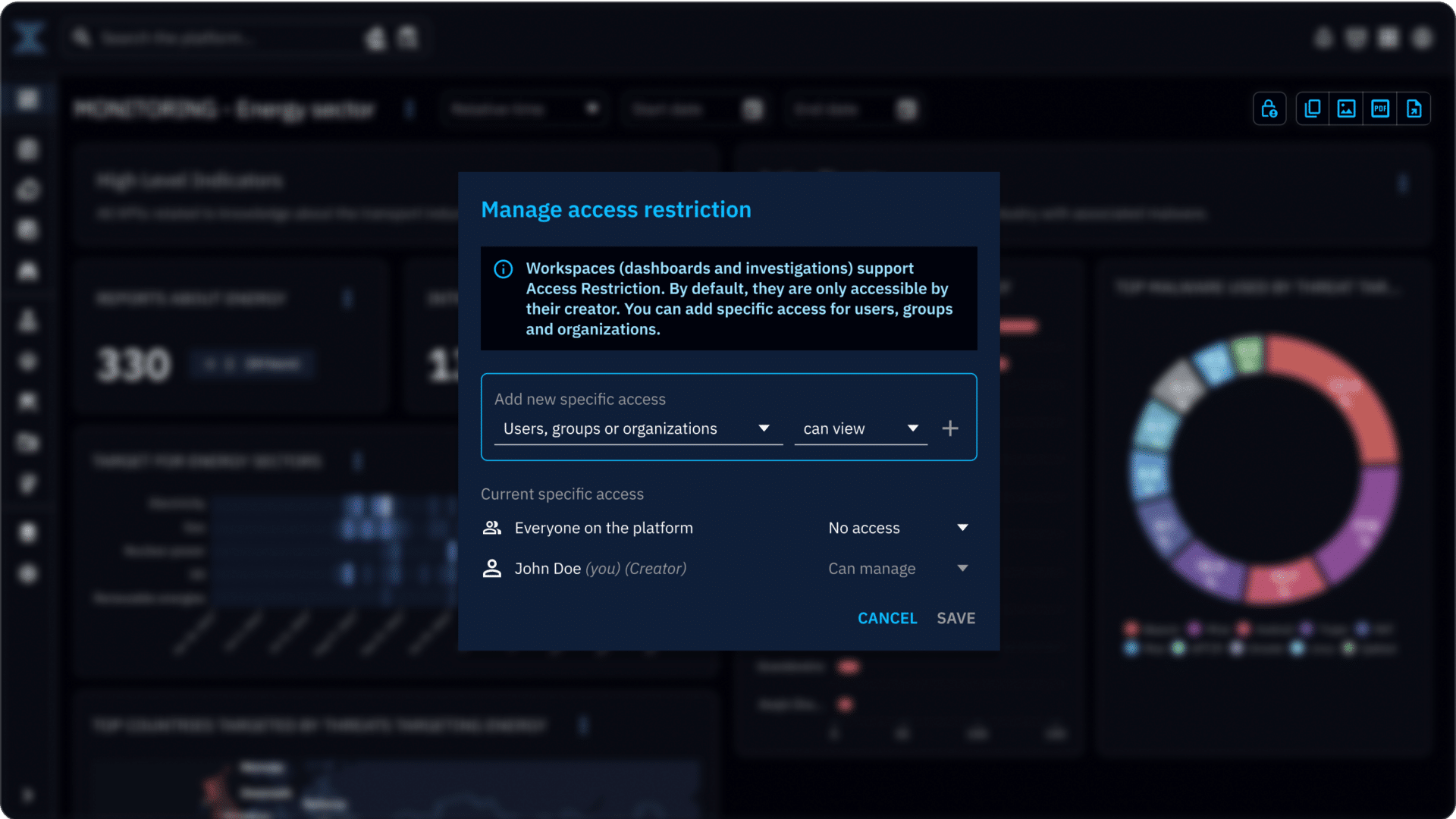Screen dimensions: 1456x819
Task: Click the plus button to add access
Action: 949,428
